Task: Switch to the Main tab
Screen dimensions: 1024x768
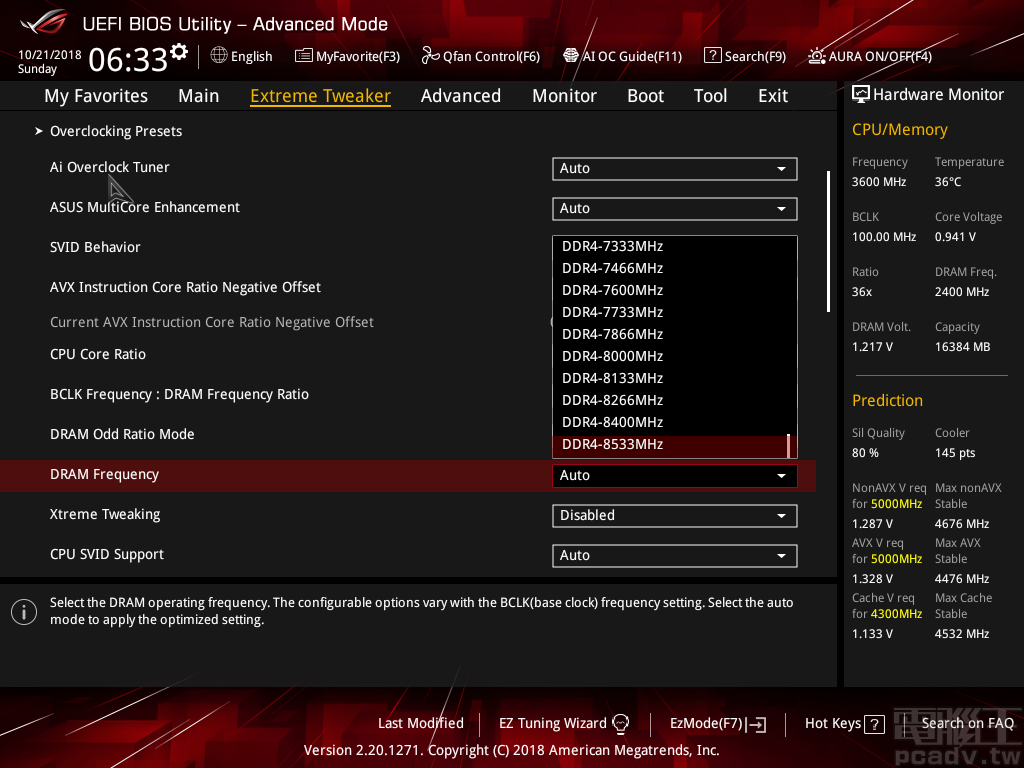Action: [199, 96]
